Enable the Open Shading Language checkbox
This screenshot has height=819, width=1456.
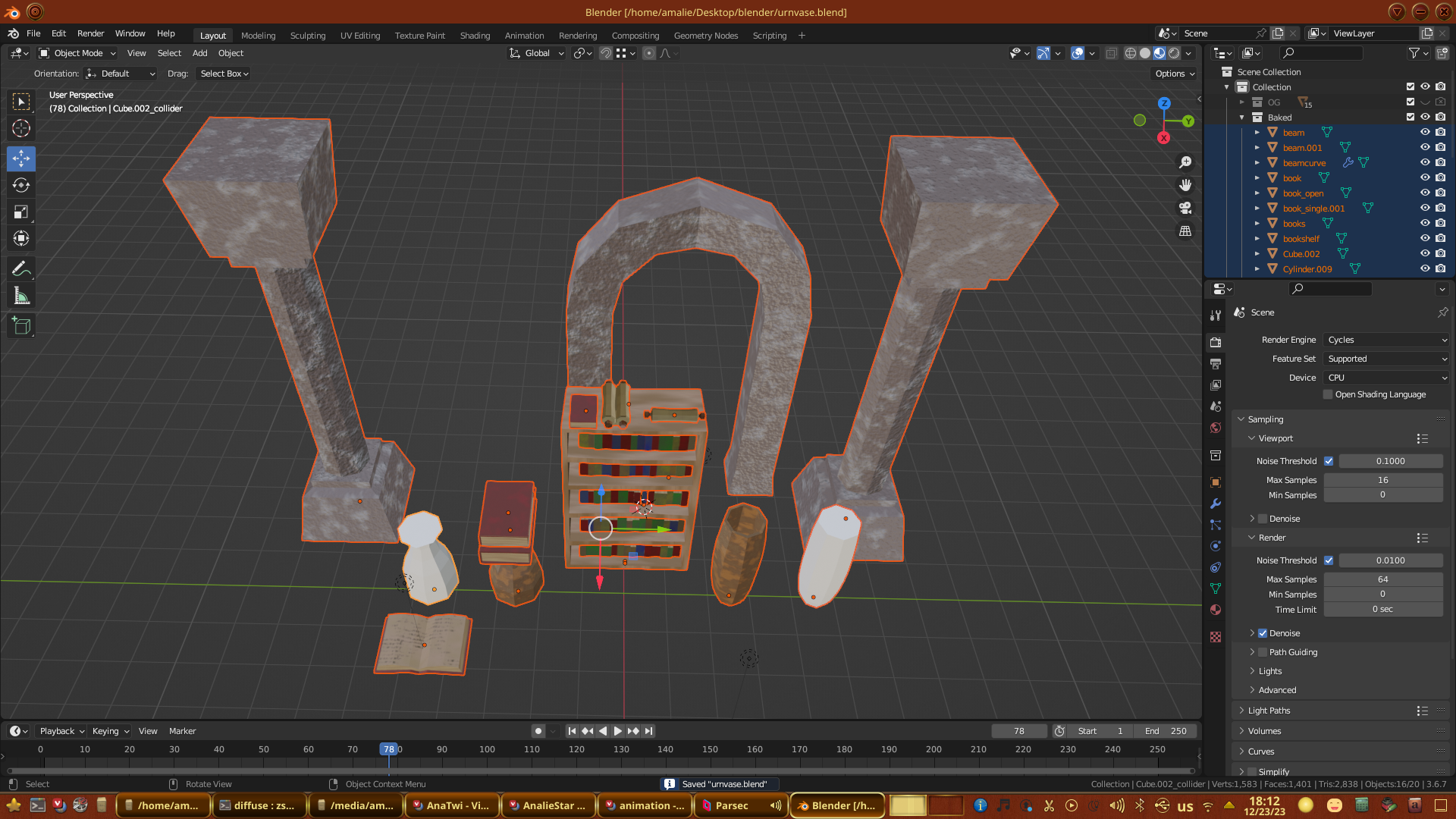tap(1328, 394)
